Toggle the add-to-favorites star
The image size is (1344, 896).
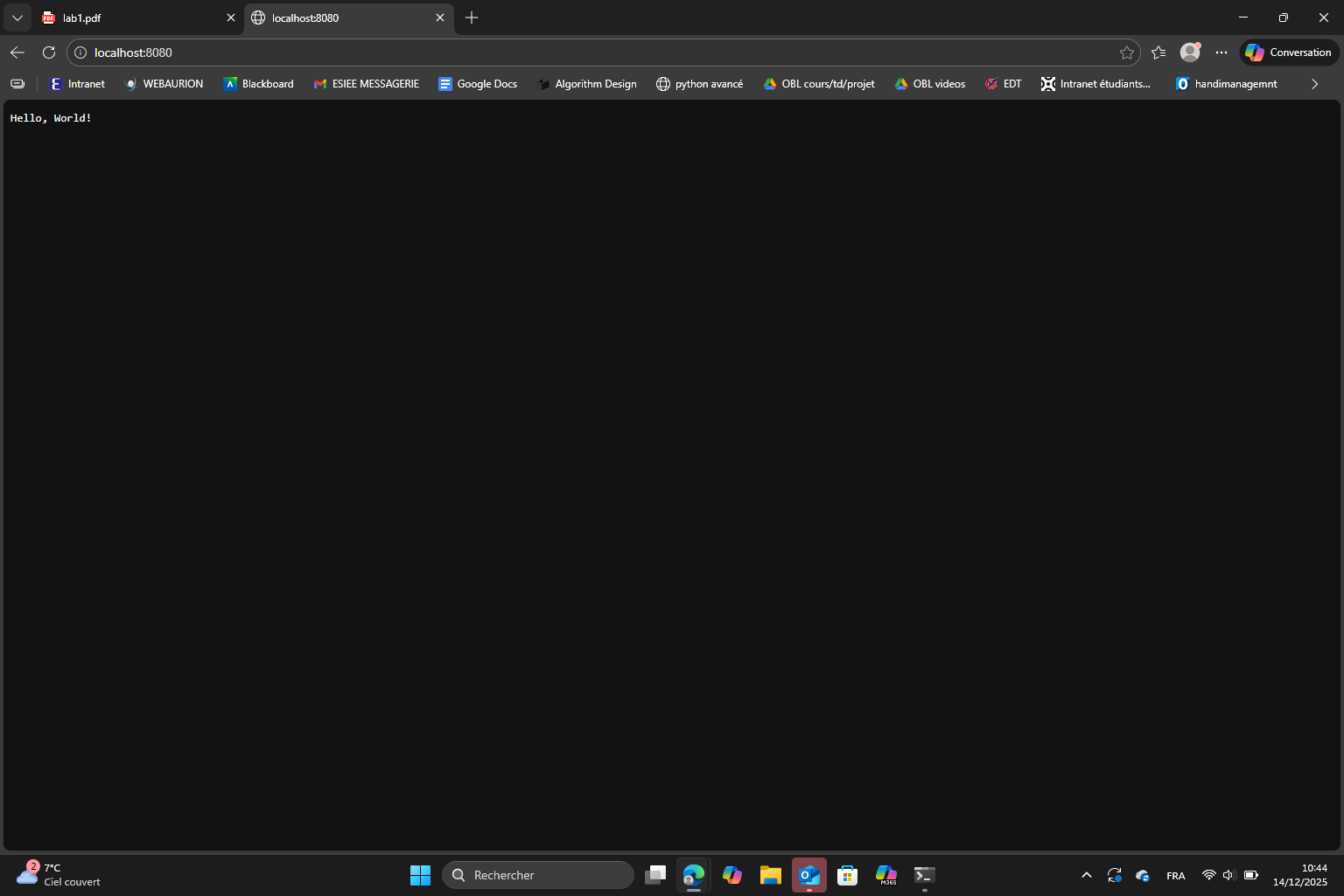click(1127, 52)
